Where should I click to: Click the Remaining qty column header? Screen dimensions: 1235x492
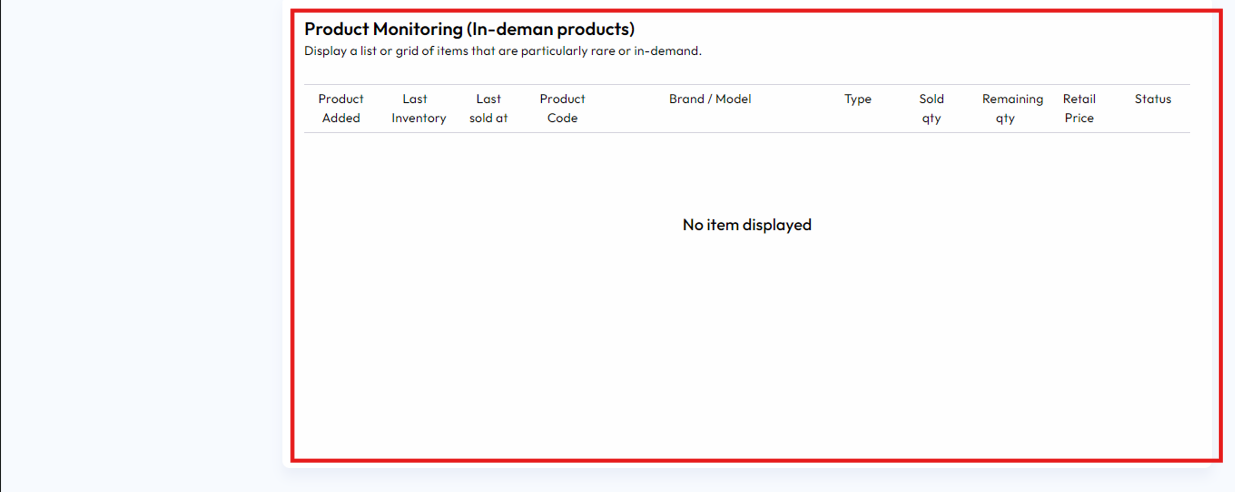pyautogui.click(x=1012, y=108)
